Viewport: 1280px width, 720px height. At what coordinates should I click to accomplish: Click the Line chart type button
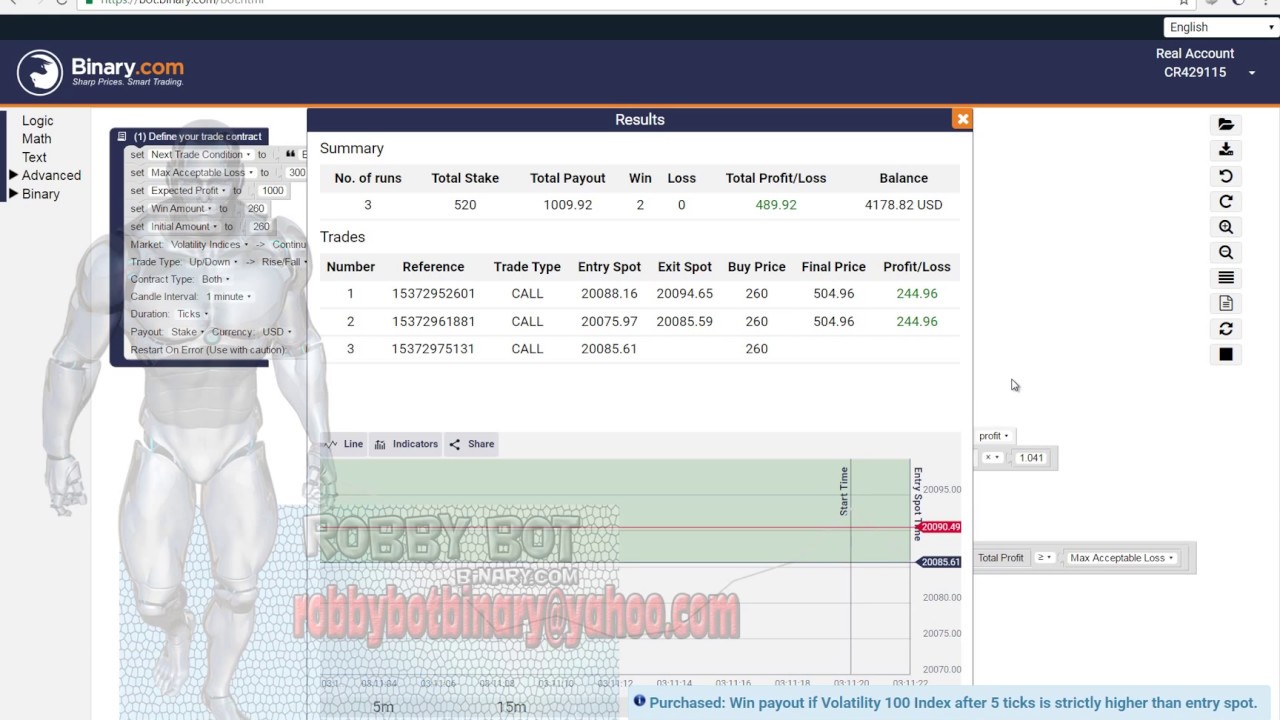coord(344,444)
